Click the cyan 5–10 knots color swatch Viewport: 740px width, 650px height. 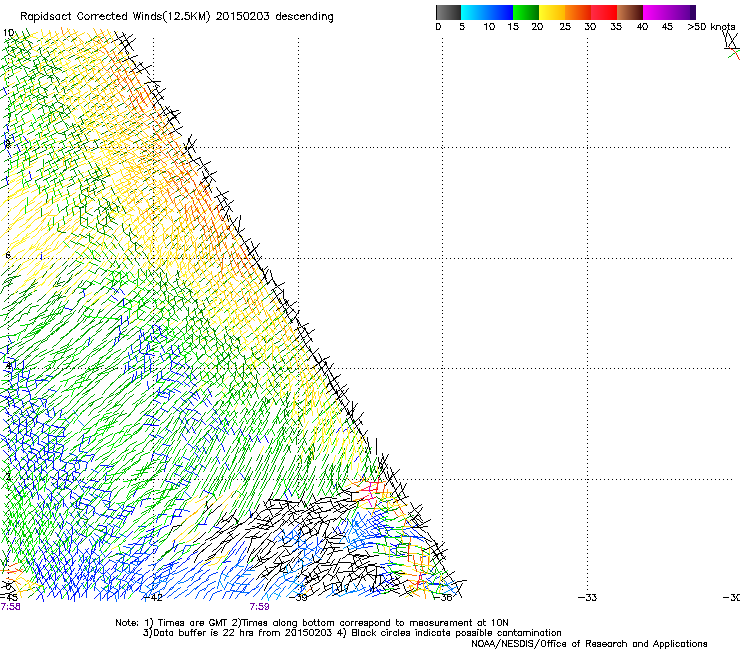coord(474,12)
